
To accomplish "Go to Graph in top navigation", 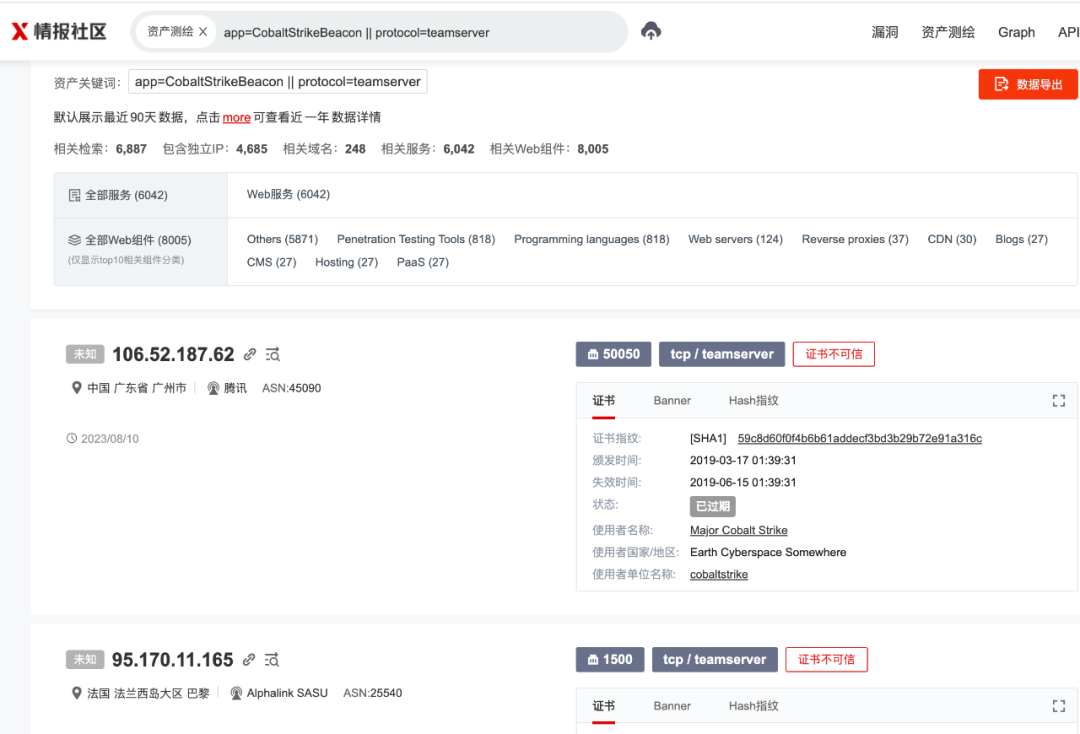I will 1016,32.
